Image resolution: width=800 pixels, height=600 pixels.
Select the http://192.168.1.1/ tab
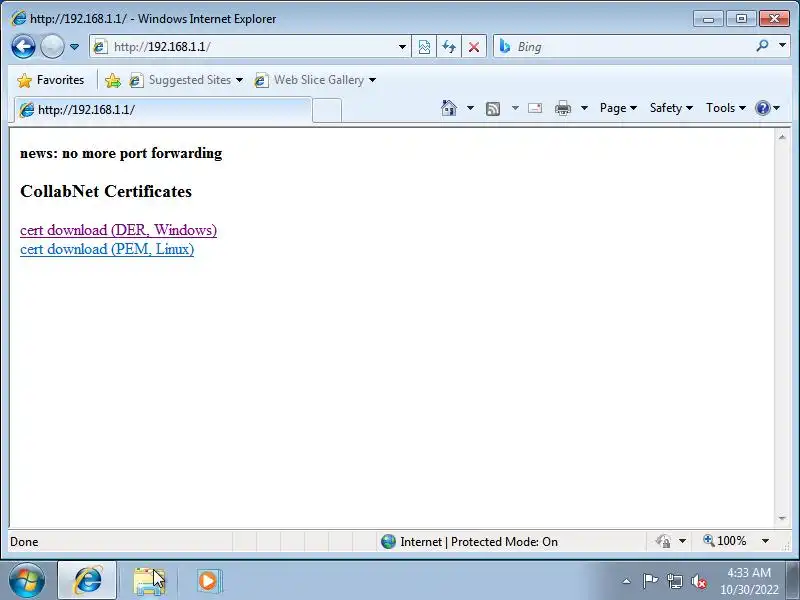[162, 110]
